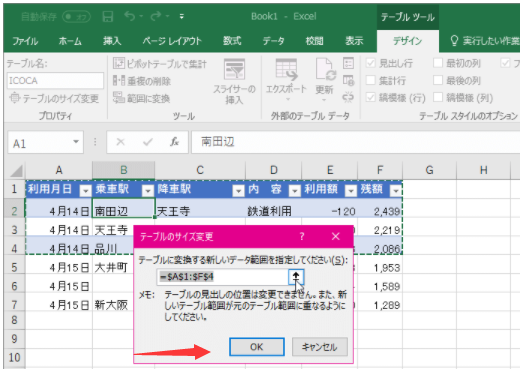521x369 pixels.
Task: Click the formula bar containing 南田辺
Action: pyautogui.click(x=356, y=142)
